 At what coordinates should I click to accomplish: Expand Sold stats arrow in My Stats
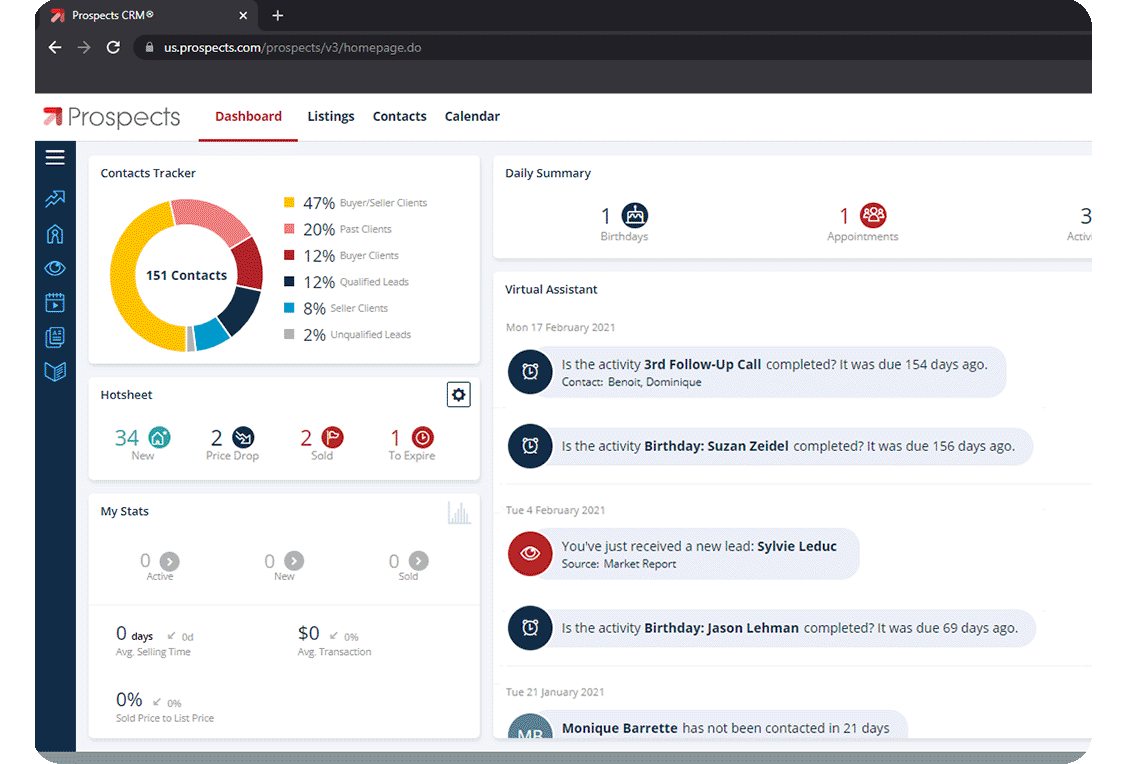(x=418, y=560)
